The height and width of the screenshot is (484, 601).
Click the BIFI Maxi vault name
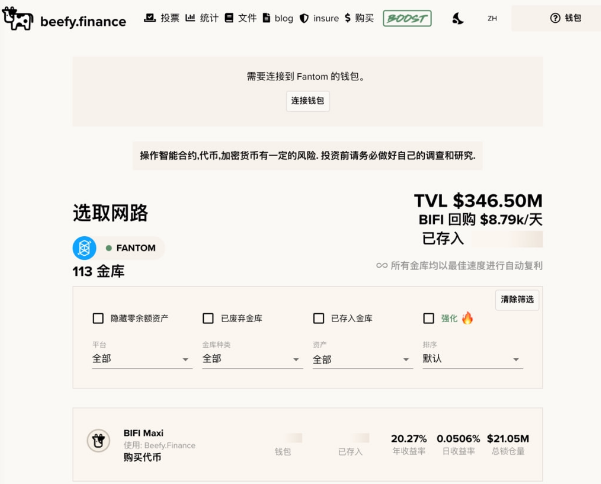tap(143, 433)
